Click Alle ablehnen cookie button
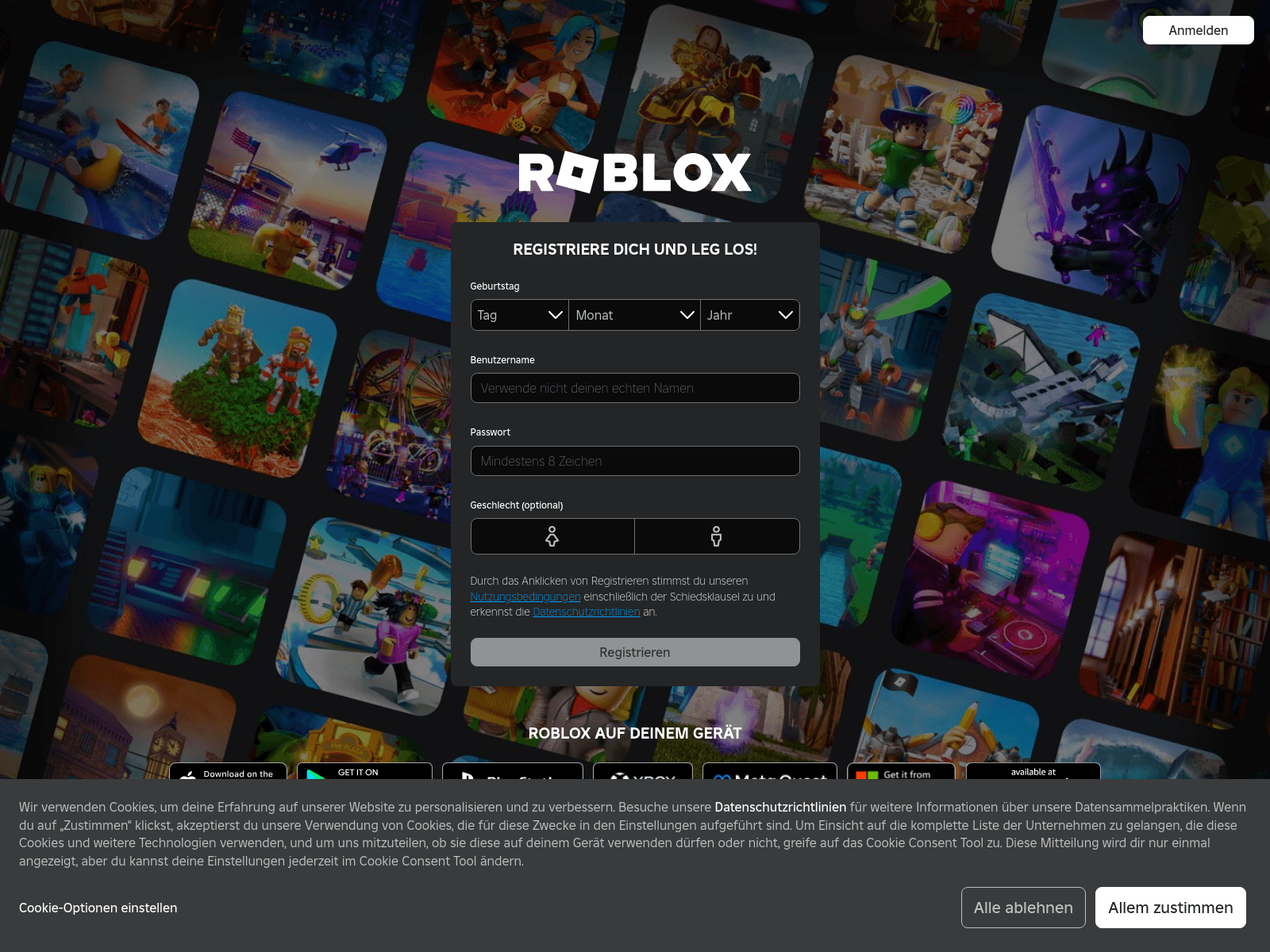Screen dimensions: 1270x952 pyautogui.click(x=1023, y=908)
